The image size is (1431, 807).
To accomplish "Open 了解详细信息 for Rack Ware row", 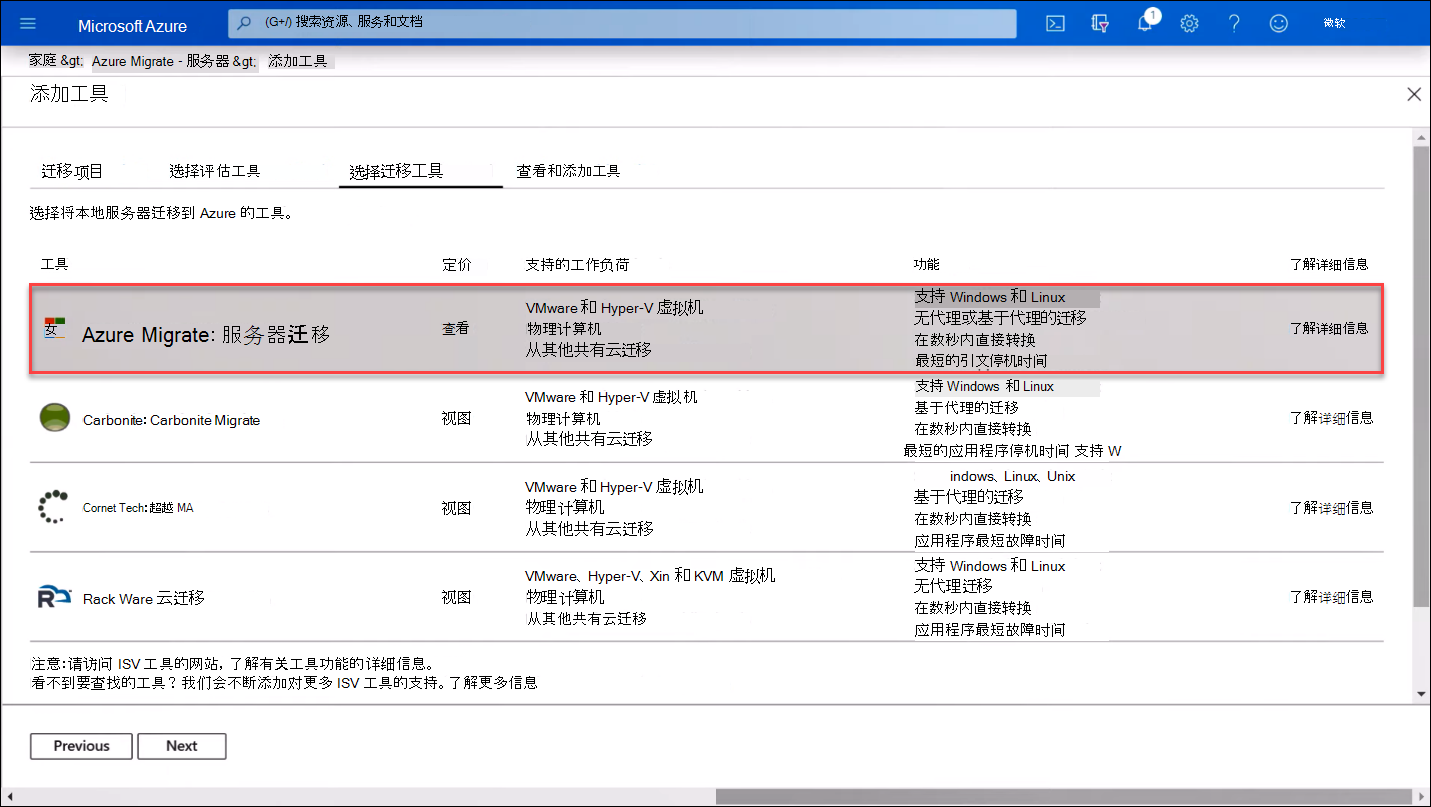I will (x=1331, y=597).
